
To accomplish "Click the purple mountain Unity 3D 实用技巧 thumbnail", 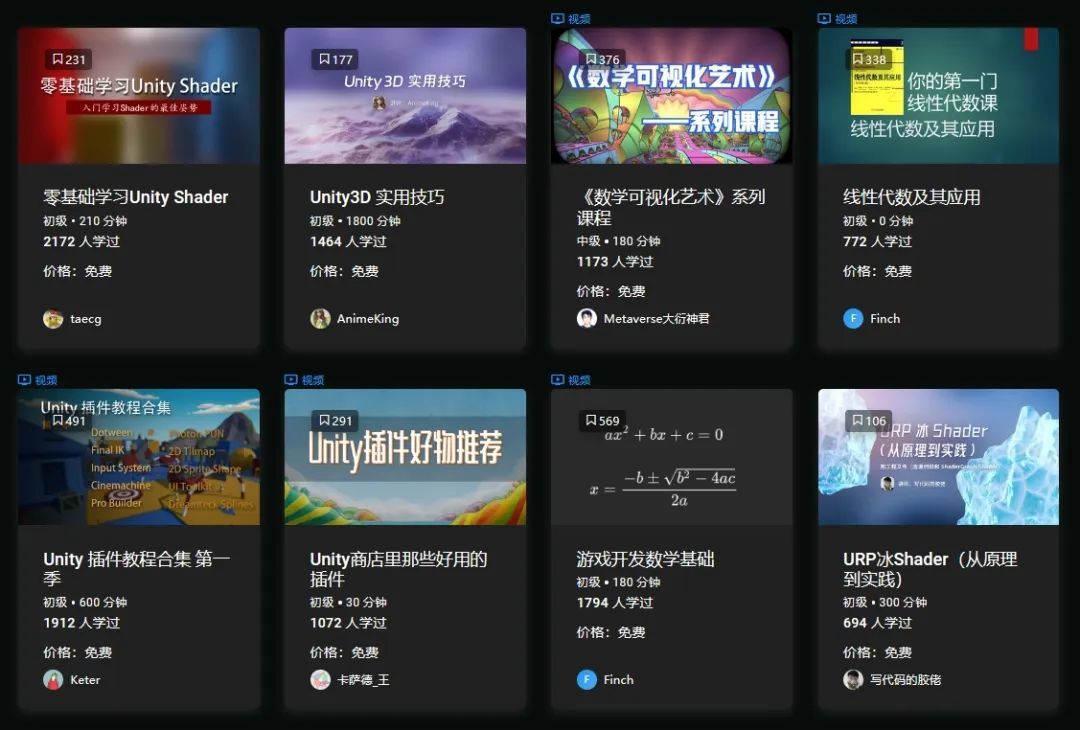I will 405,96.
